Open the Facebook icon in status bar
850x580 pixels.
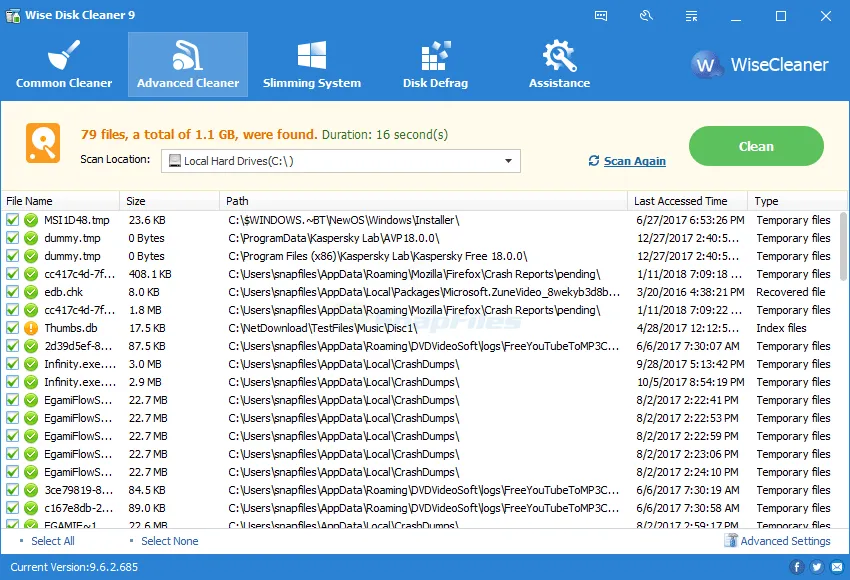click(x=796, y=567)
